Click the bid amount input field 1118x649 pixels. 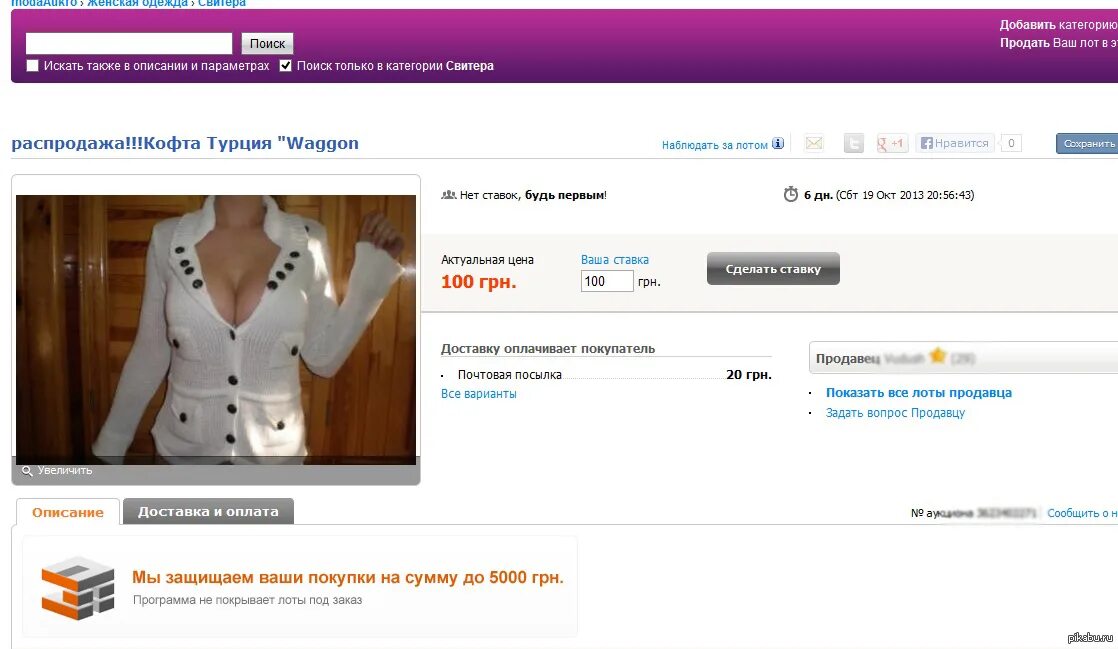[x=607, y=281]
